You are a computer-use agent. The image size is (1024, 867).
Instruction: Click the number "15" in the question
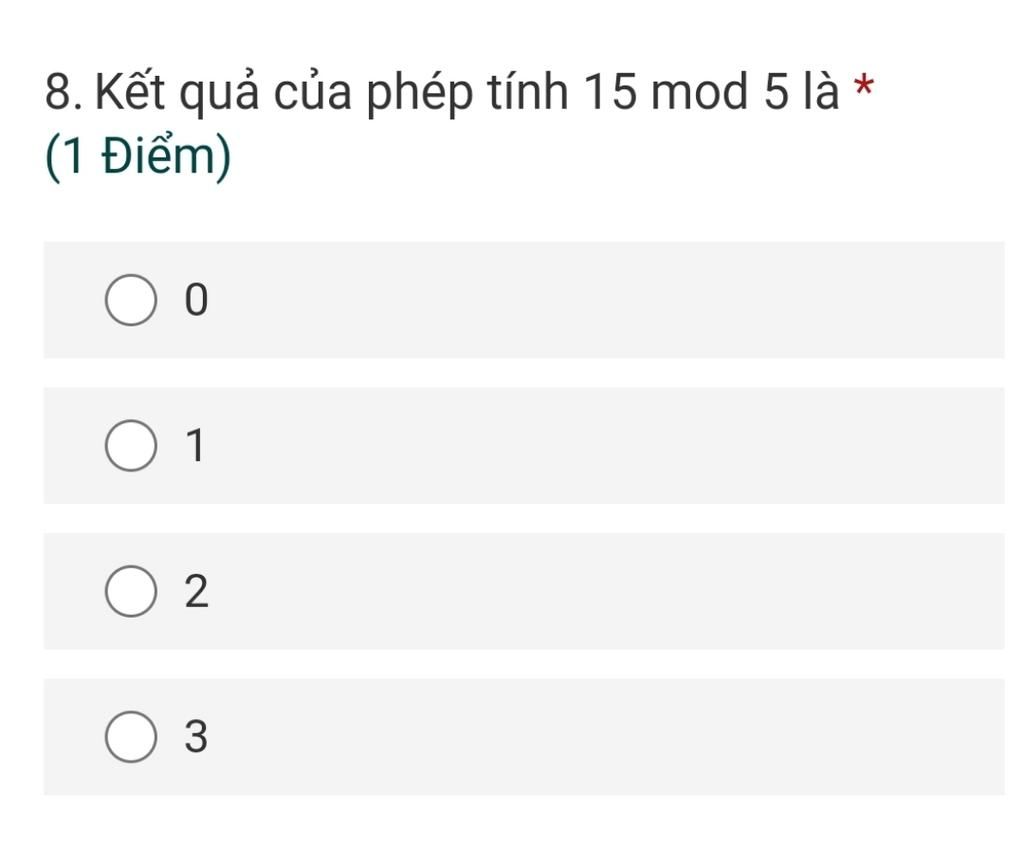coord(609,91)
